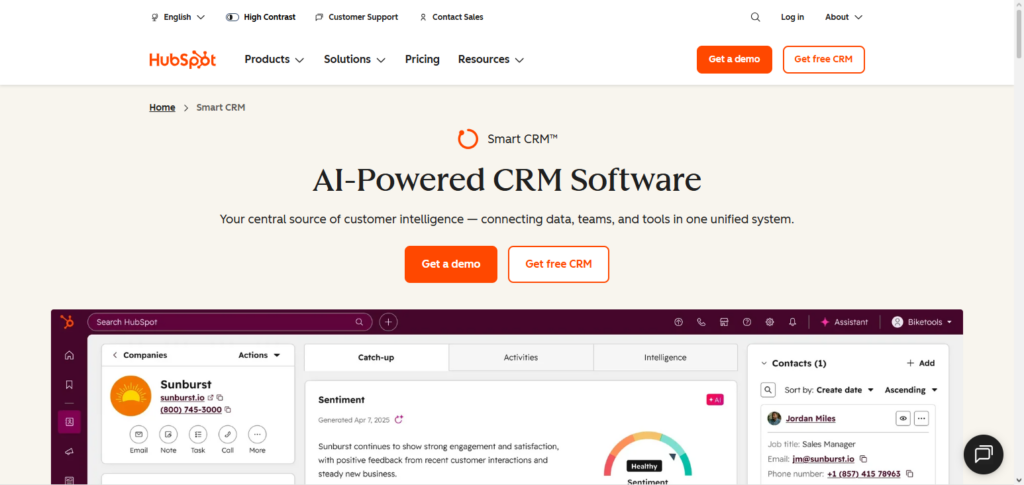Copy the (800) 745-3000 phone number icon

tap(228, 410)
